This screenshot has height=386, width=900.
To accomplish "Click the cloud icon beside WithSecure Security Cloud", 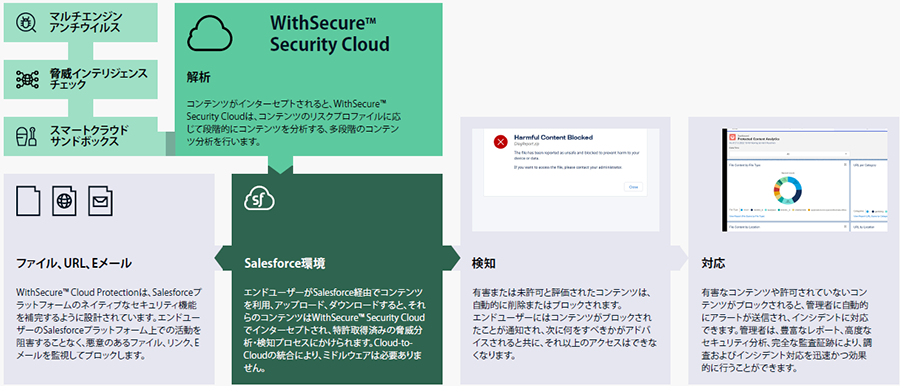I will 210,34.
